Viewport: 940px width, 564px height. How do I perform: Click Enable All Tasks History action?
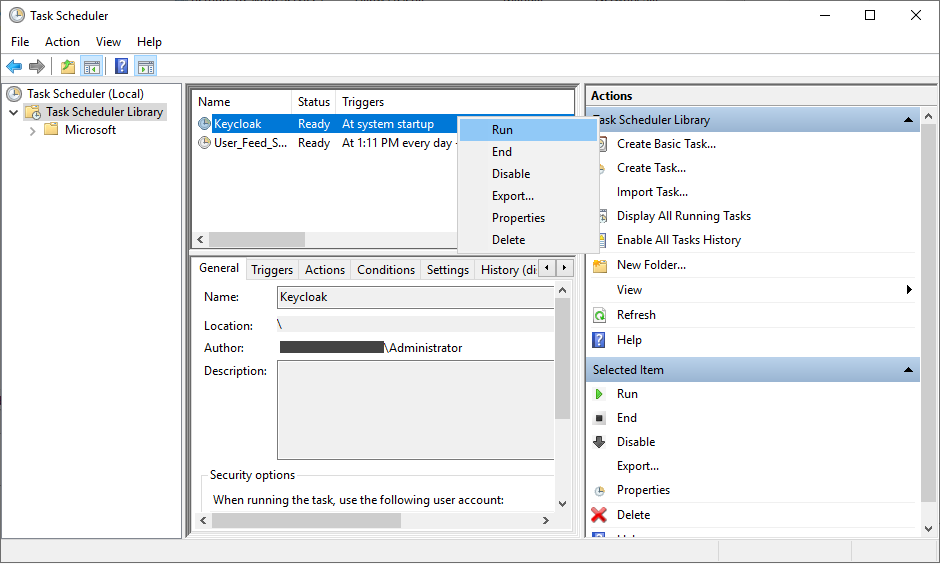(x=679, y=240)
